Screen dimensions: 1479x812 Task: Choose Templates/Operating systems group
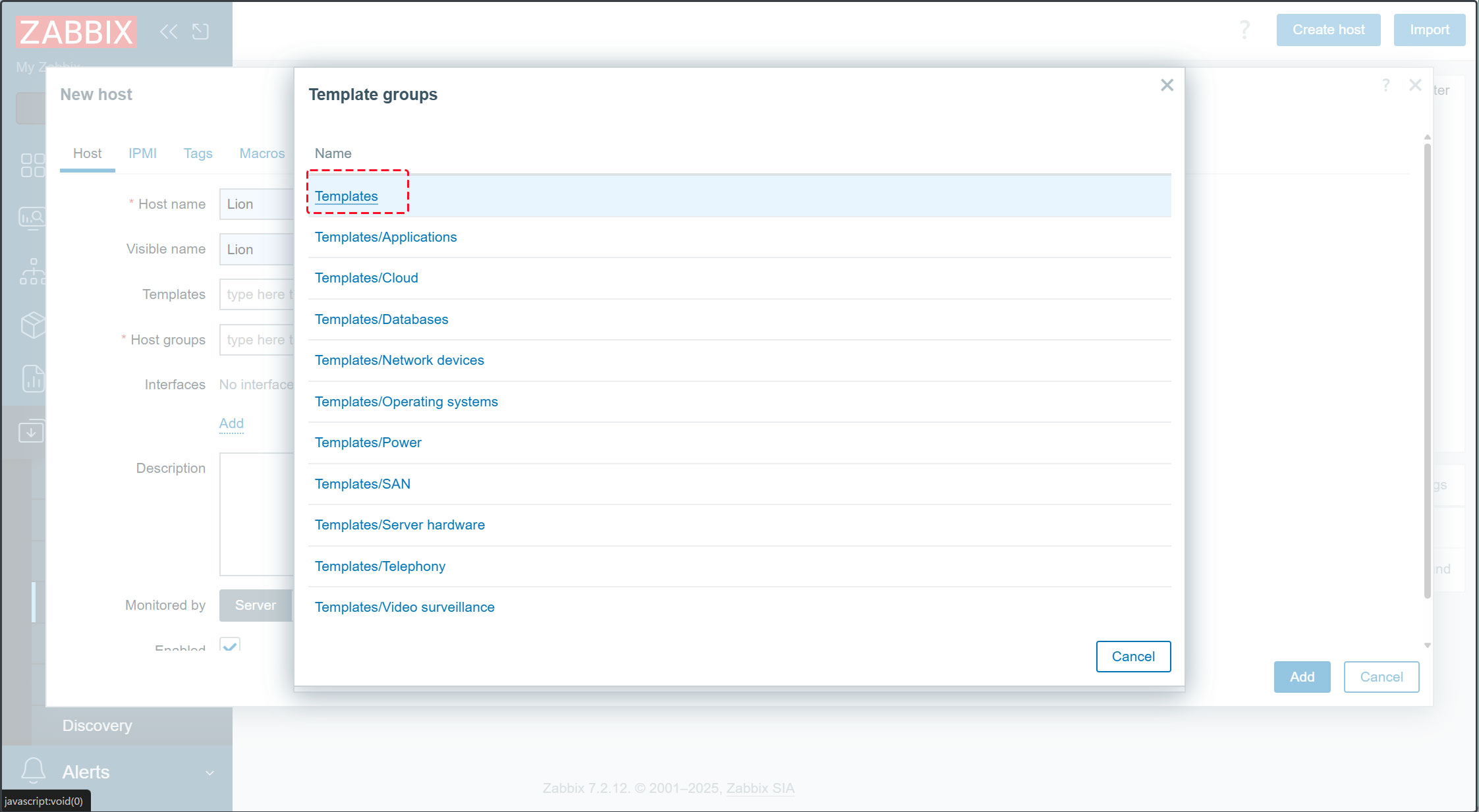pyautogui.click(x=406, y=402)
